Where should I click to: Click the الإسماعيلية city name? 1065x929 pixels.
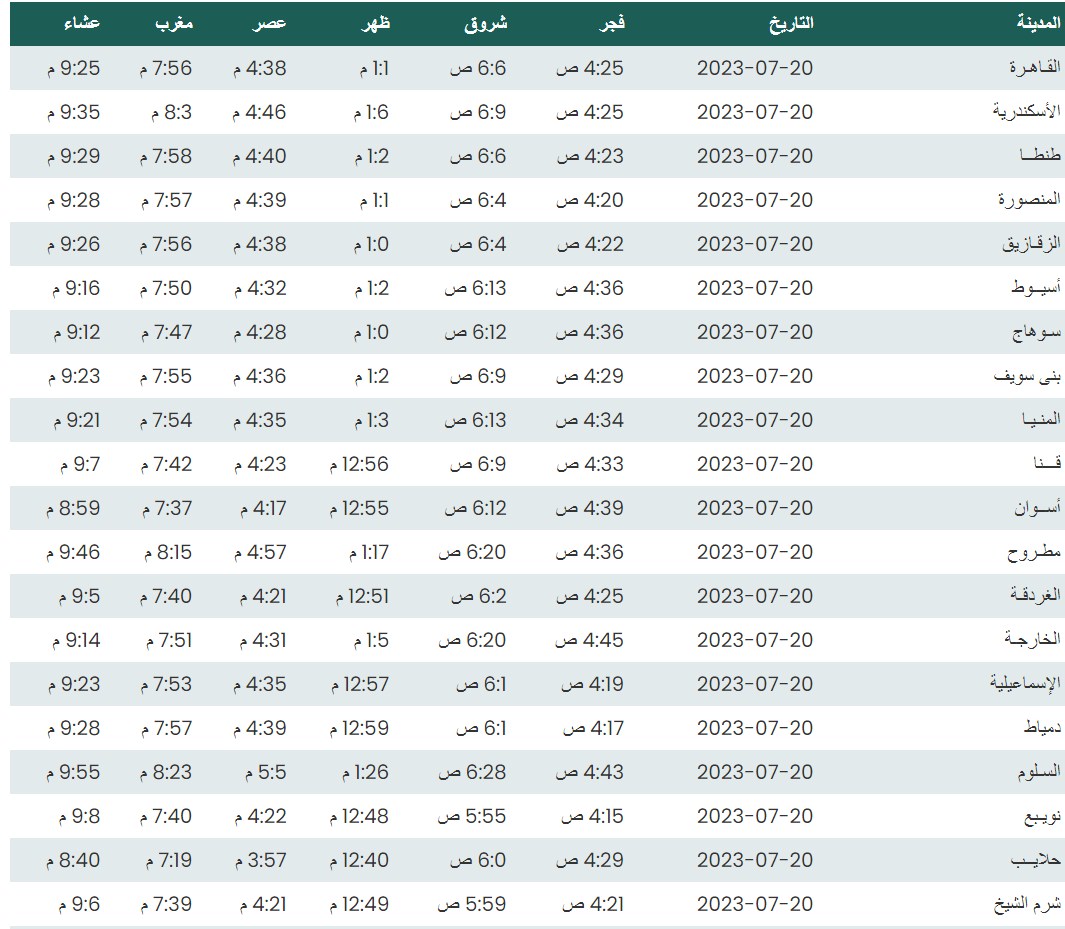[x=1025, y=684]
